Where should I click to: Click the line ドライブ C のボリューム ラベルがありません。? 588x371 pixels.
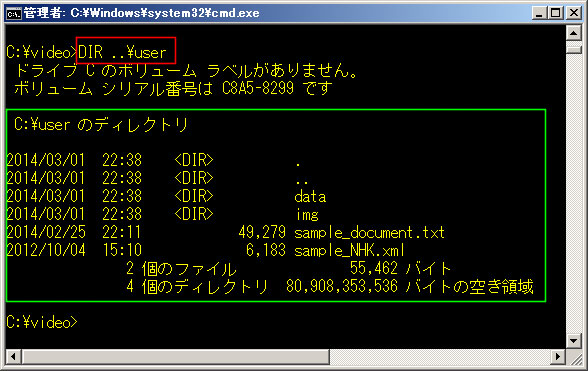pyautogui.click(x=186, y=70)
